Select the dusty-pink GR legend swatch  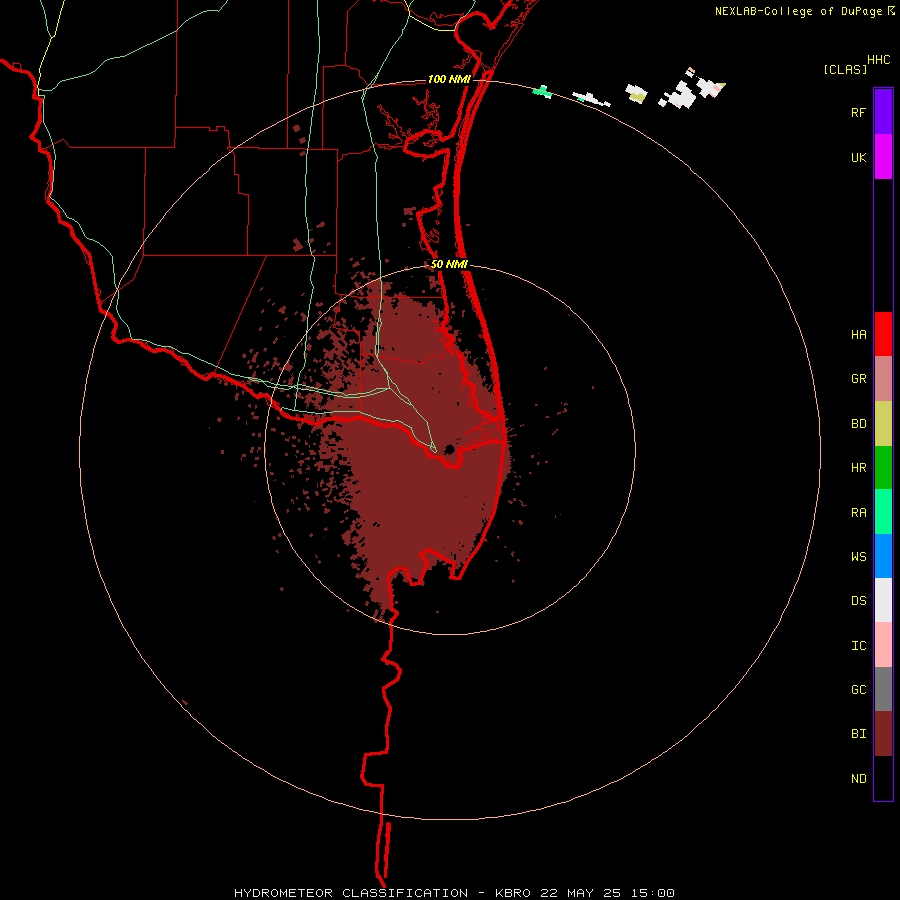click(x=883, y=379)
